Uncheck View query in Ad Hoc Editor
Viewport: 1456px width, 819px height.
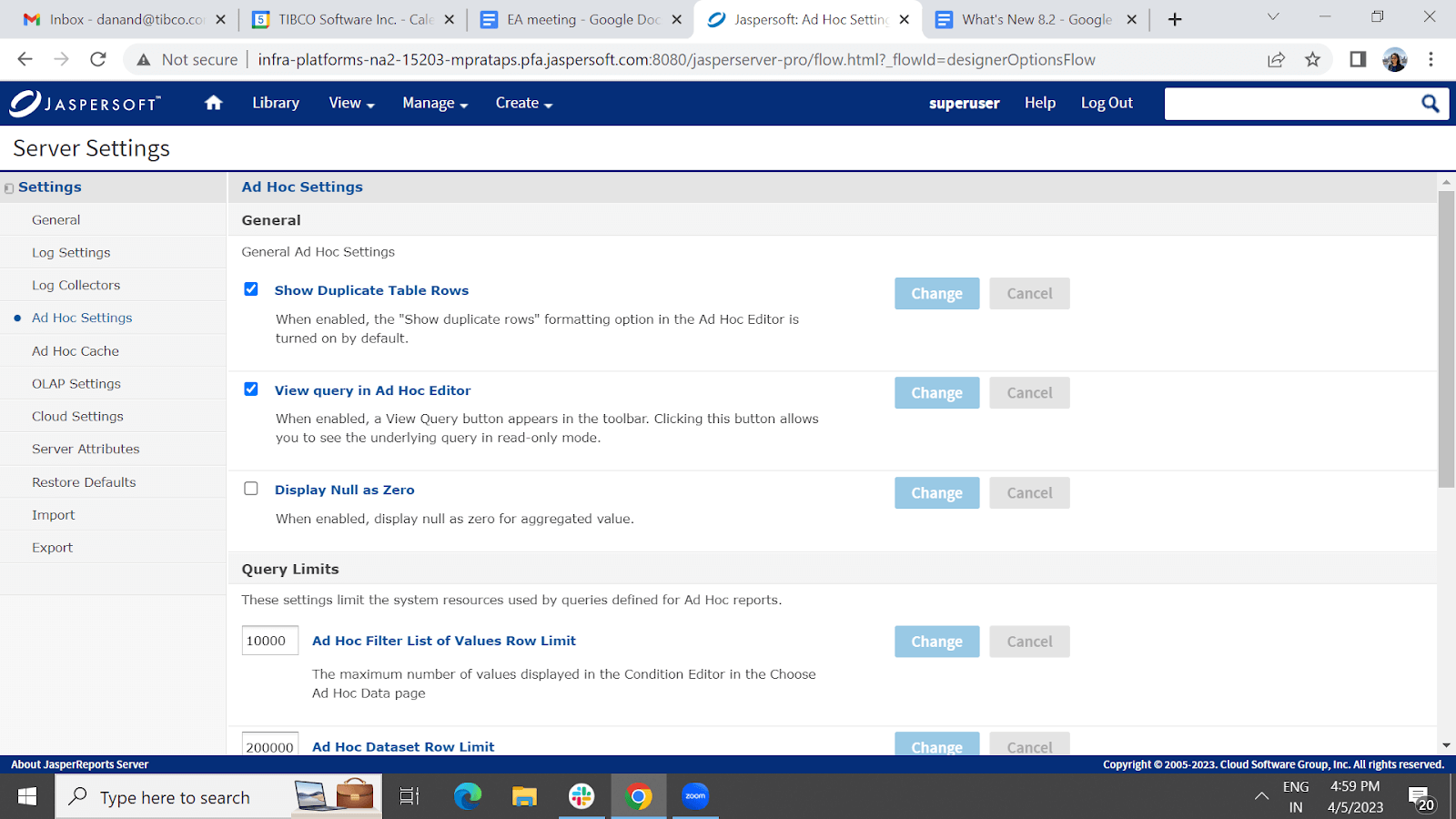[251, 389]
